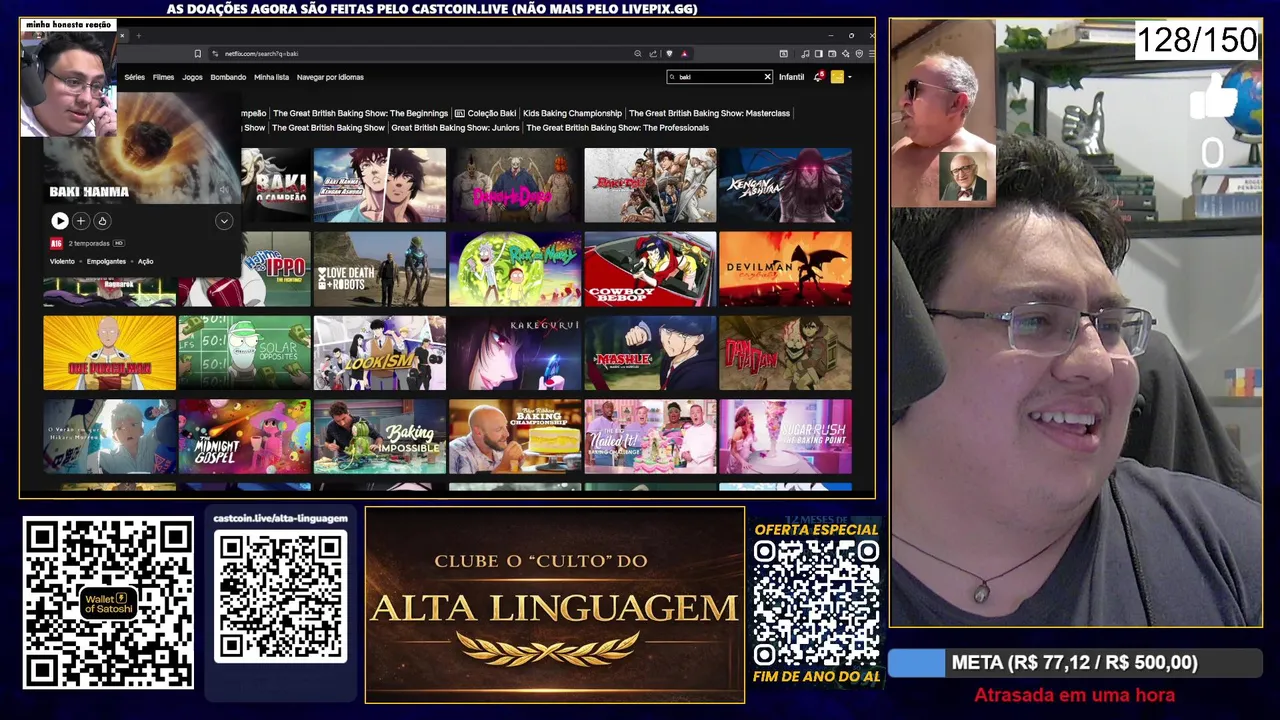Select the Kids Baking Championship suggestion
The width and height of the screenshot is (1280, 720).
point(572,113)
